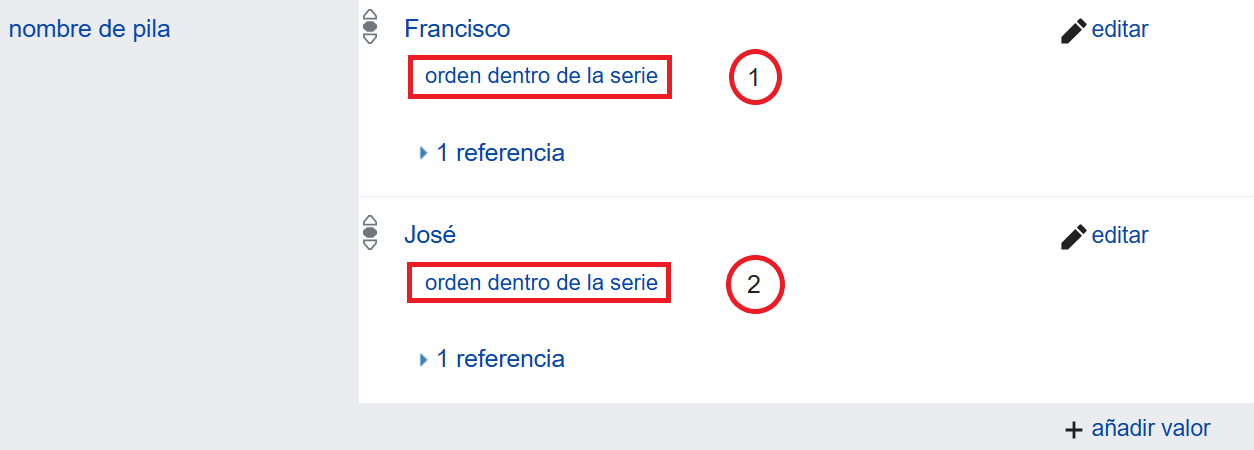Click the plus icon for añadir valor
The width and height of the screenshot is (1254, 450).
[1074, 430]
